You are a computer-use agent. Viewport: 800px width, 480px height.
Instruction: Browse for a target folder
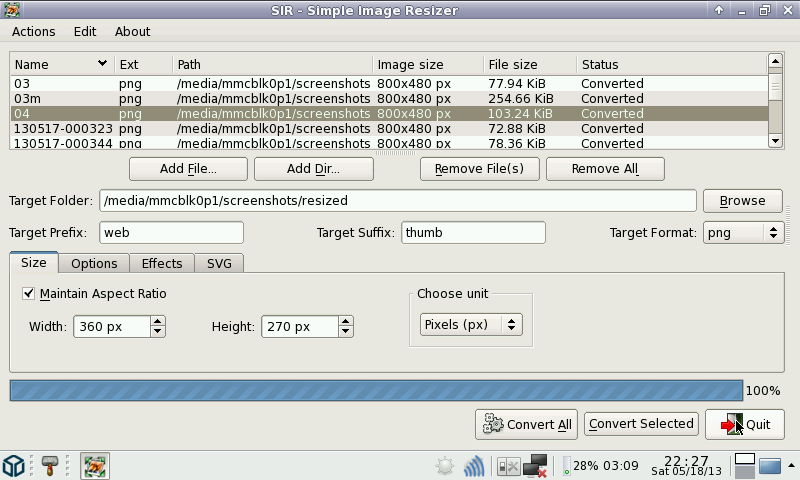click(x=742, y=201)
